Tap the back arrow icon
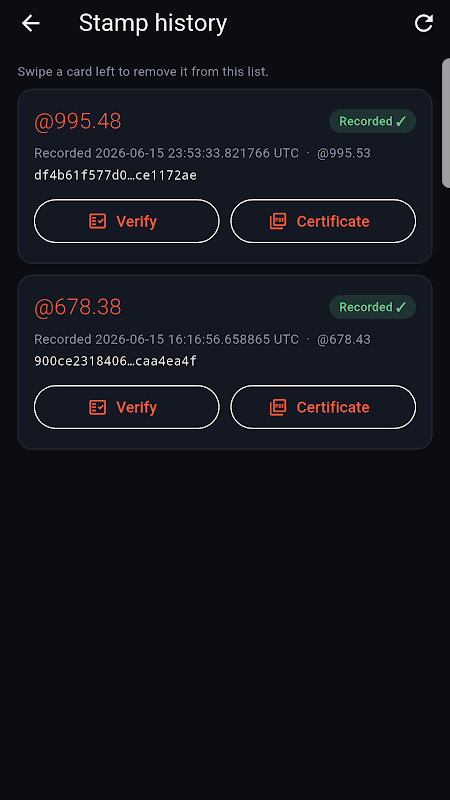The width and height of the screenshot is (450, 800). 31,23
